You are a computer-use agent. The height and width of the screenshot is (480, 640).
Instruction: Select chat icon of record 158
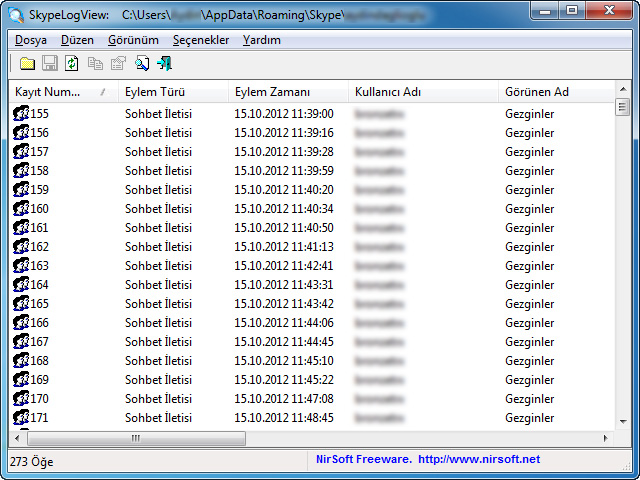(21, 171)
